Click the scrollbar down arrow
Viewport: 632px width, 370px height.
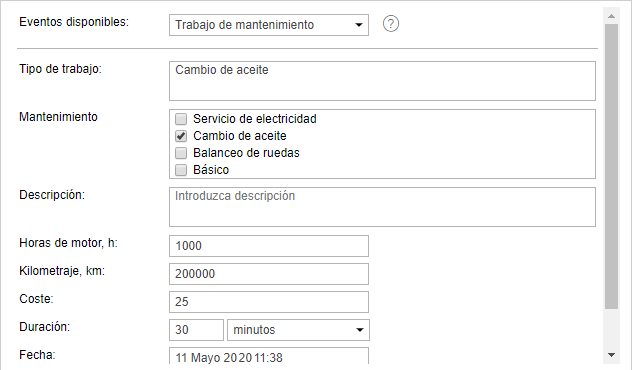tap(611, 355)
